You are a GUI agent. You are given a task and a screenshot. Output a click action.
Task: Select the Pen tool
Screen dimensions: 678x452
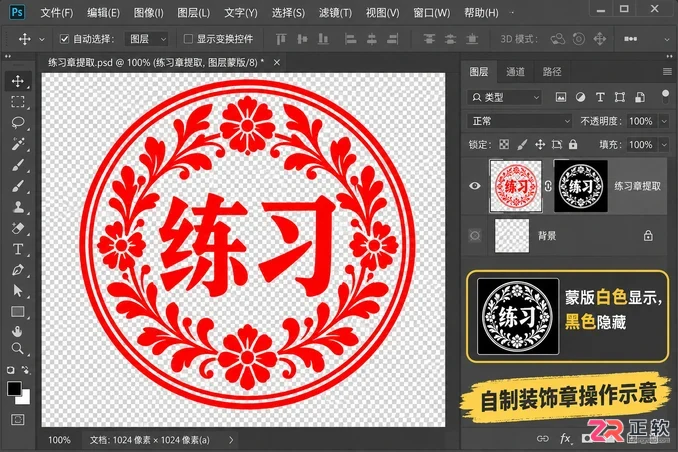(18, 270)
